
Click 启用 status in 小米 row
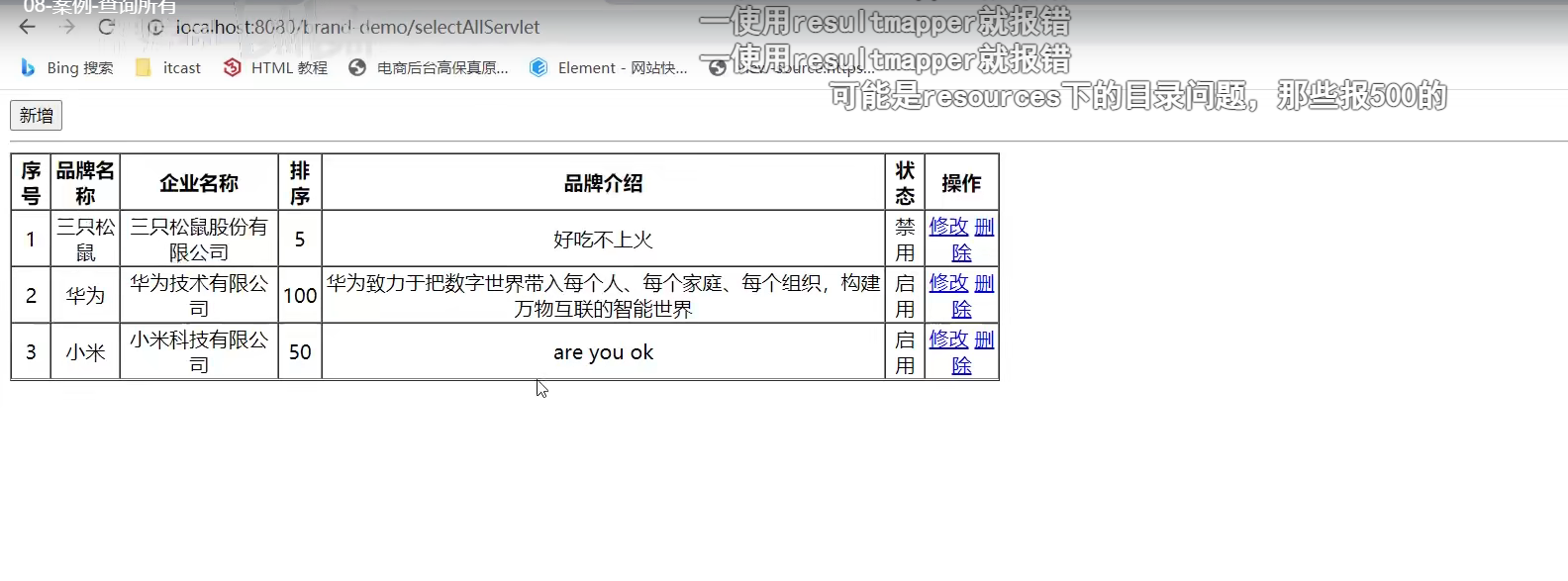tap(905, 352)
